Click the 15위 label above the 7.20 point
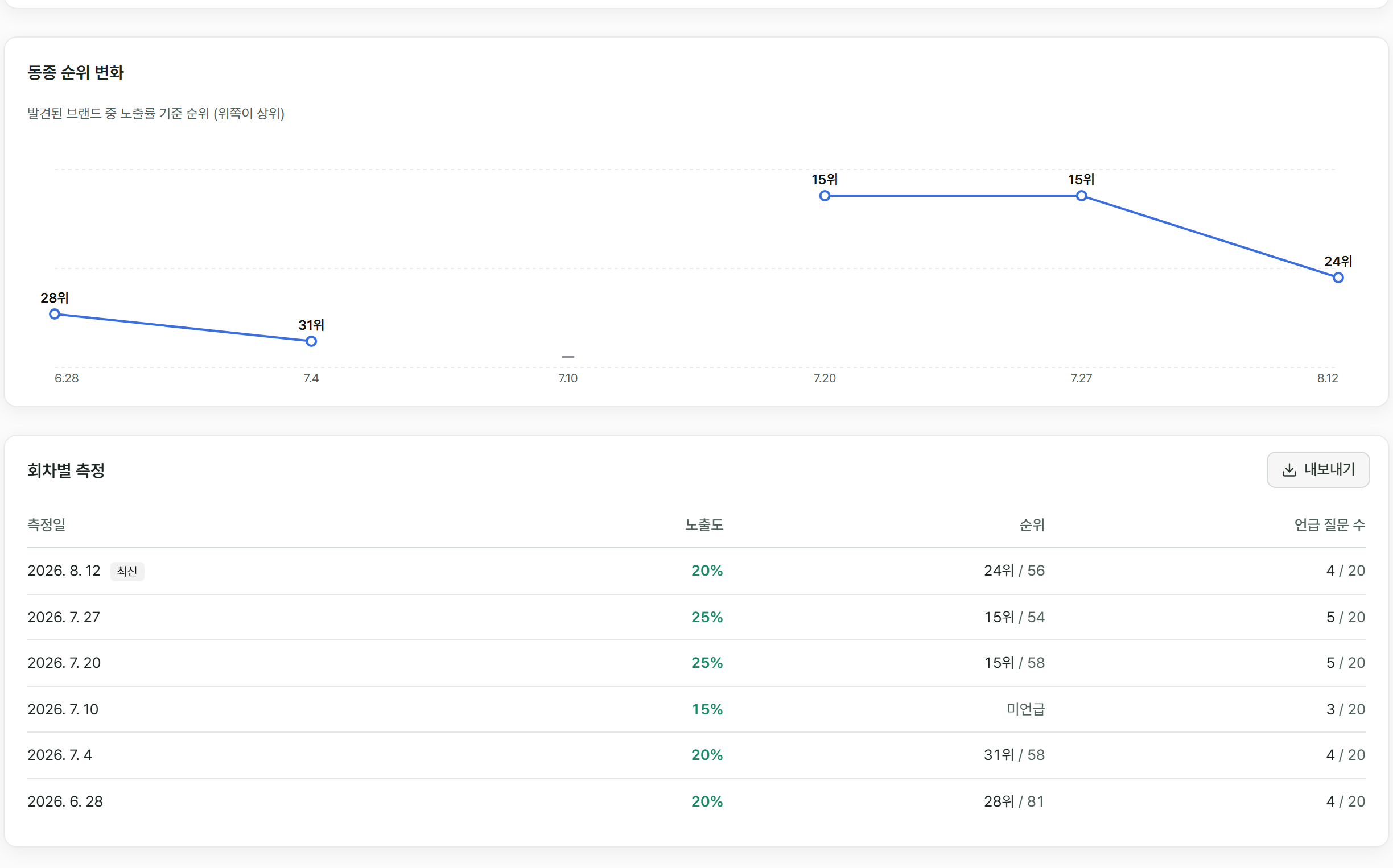The width and height of the screenshot is (1393, 868). (825, 180)
